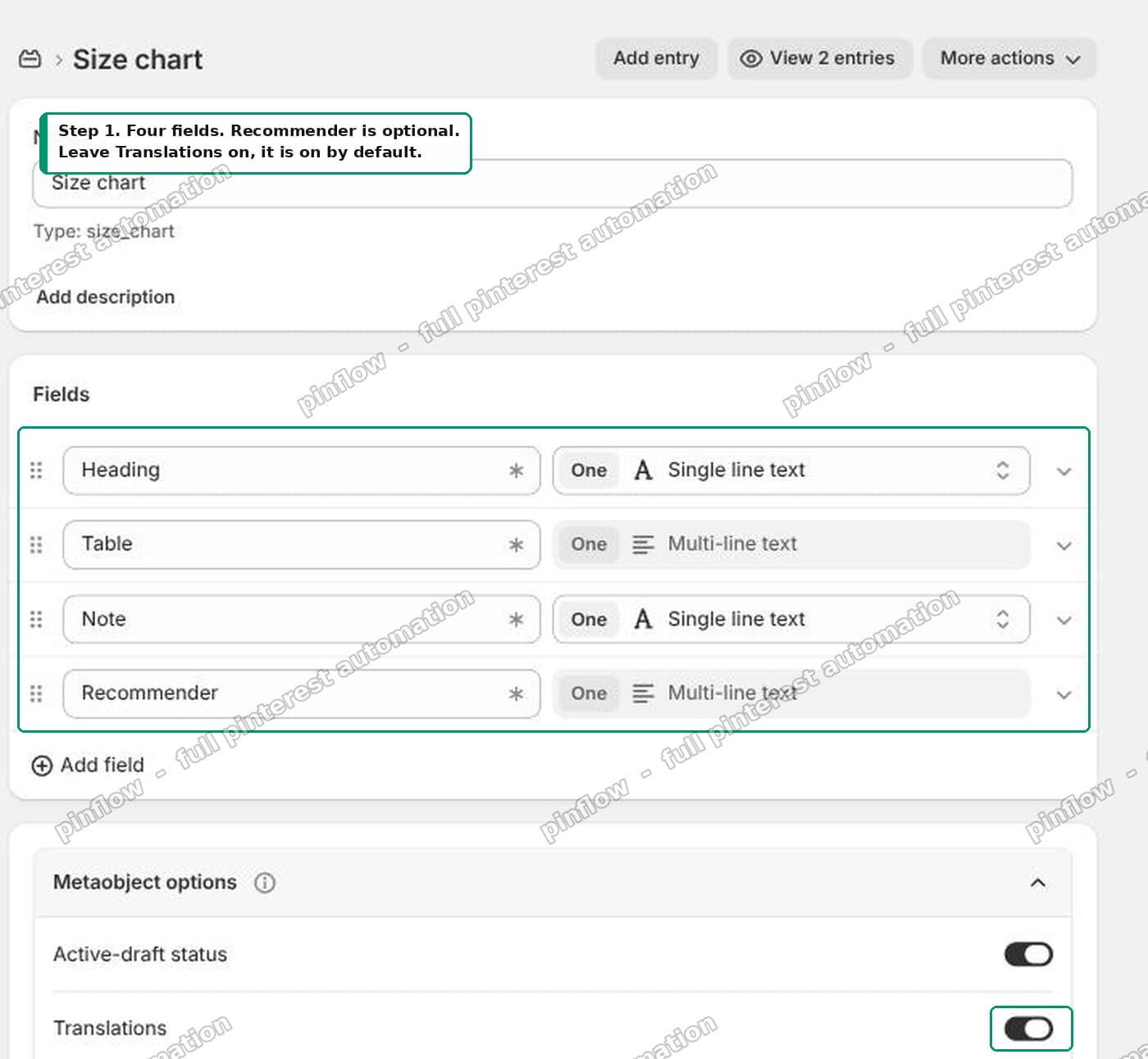
Task: Collapse the Metaobject options section
Action: [1037, 883]
